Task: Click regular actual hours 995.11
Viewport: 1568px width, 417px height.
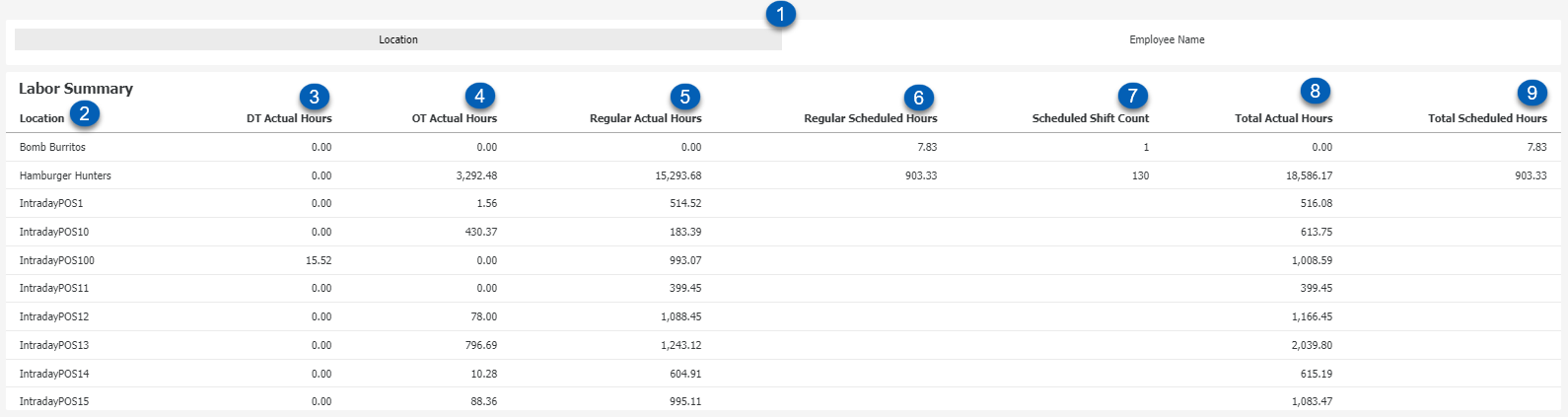Action: [x=685, y=401]
